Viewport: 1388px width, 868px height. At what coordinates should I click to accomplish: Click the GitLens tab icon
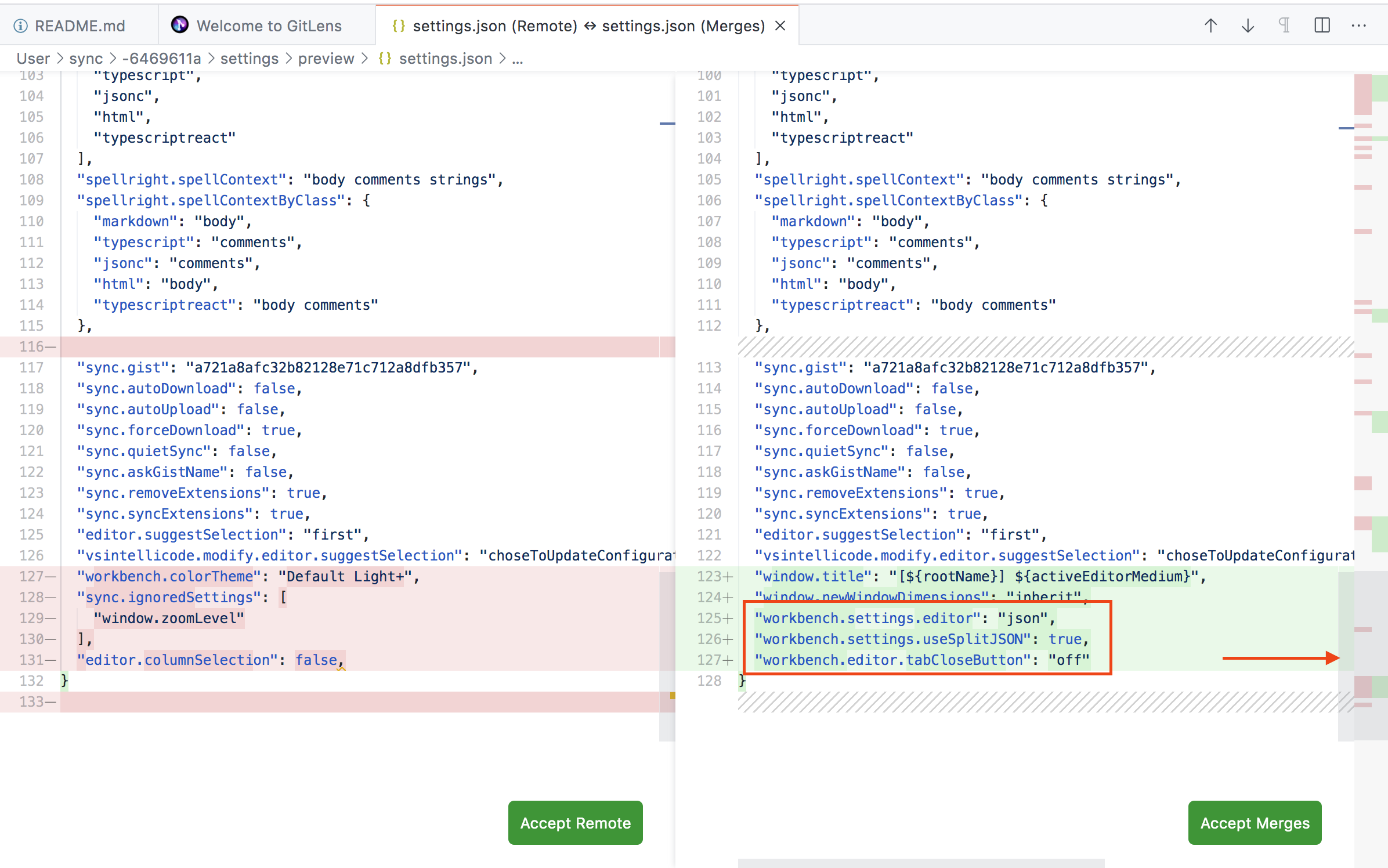[179, 24]
